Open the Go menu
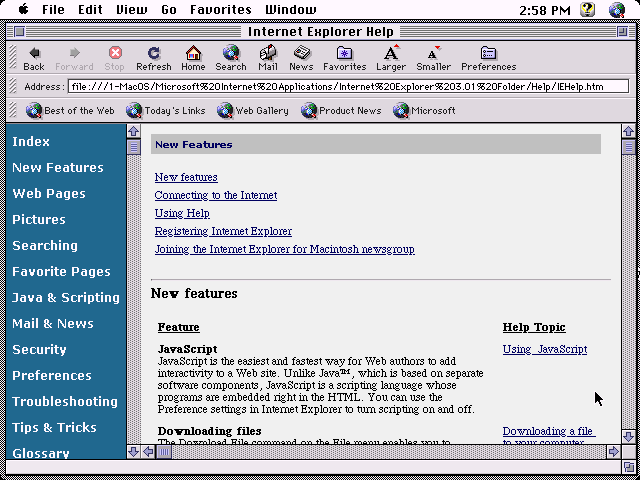This screenshot has width=640, height=480. [x=169, y=9]
